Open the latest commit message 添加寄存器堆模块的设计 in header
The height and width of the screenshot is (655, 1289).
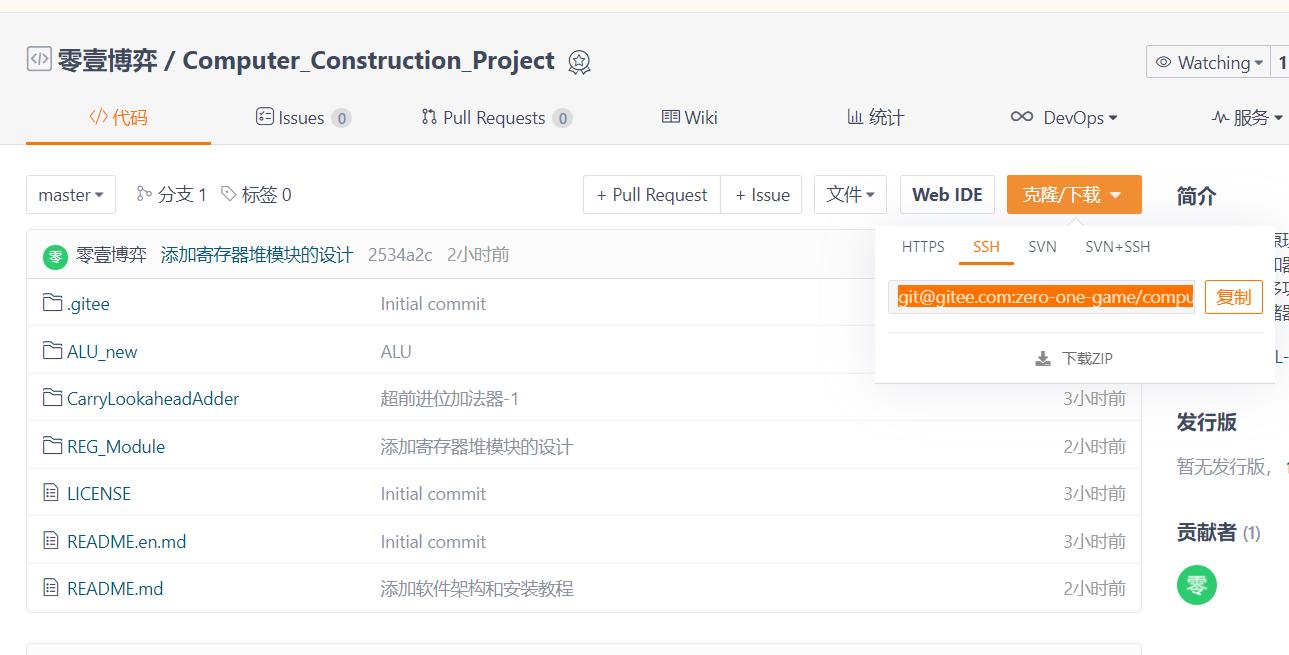tap(257, 255)
